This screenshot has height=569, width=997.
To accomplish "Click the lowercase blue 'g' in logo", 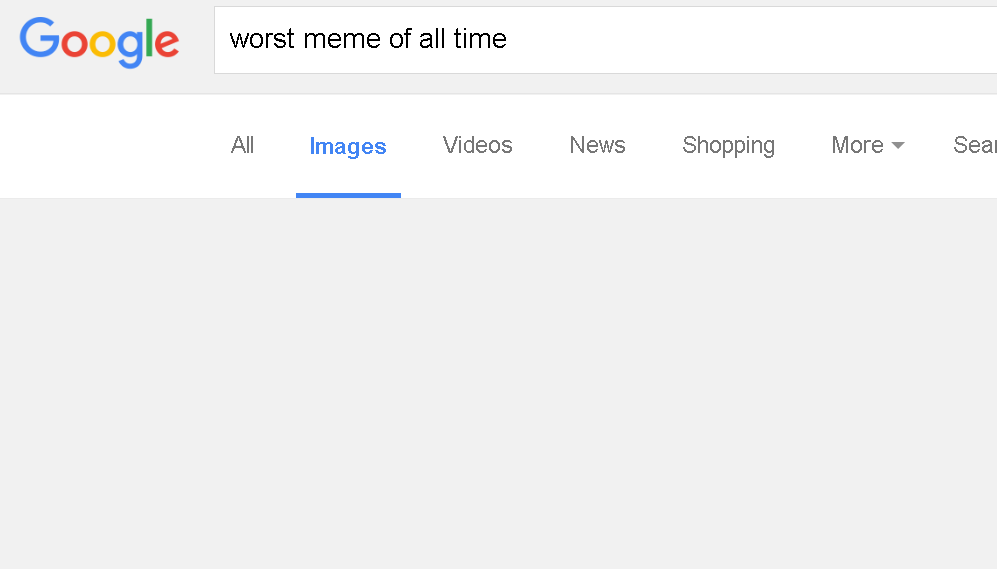I will click(130, 48).
